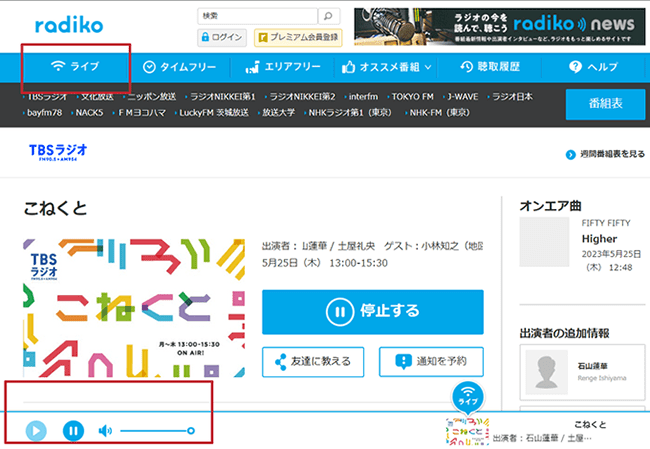Click the Higher on-air song title

599,239
